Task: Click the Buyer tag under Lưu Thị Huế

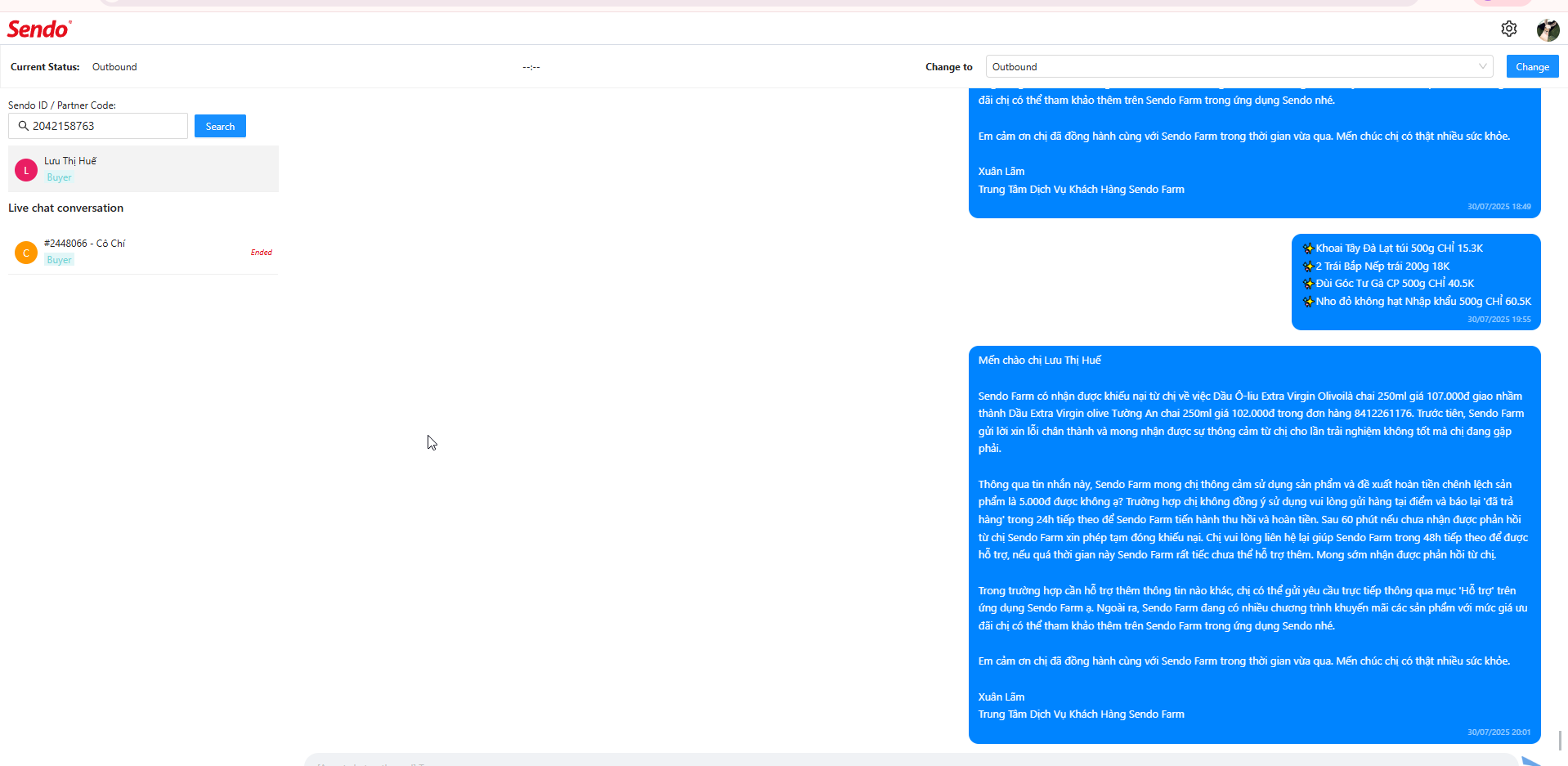Action: point(59,177)
